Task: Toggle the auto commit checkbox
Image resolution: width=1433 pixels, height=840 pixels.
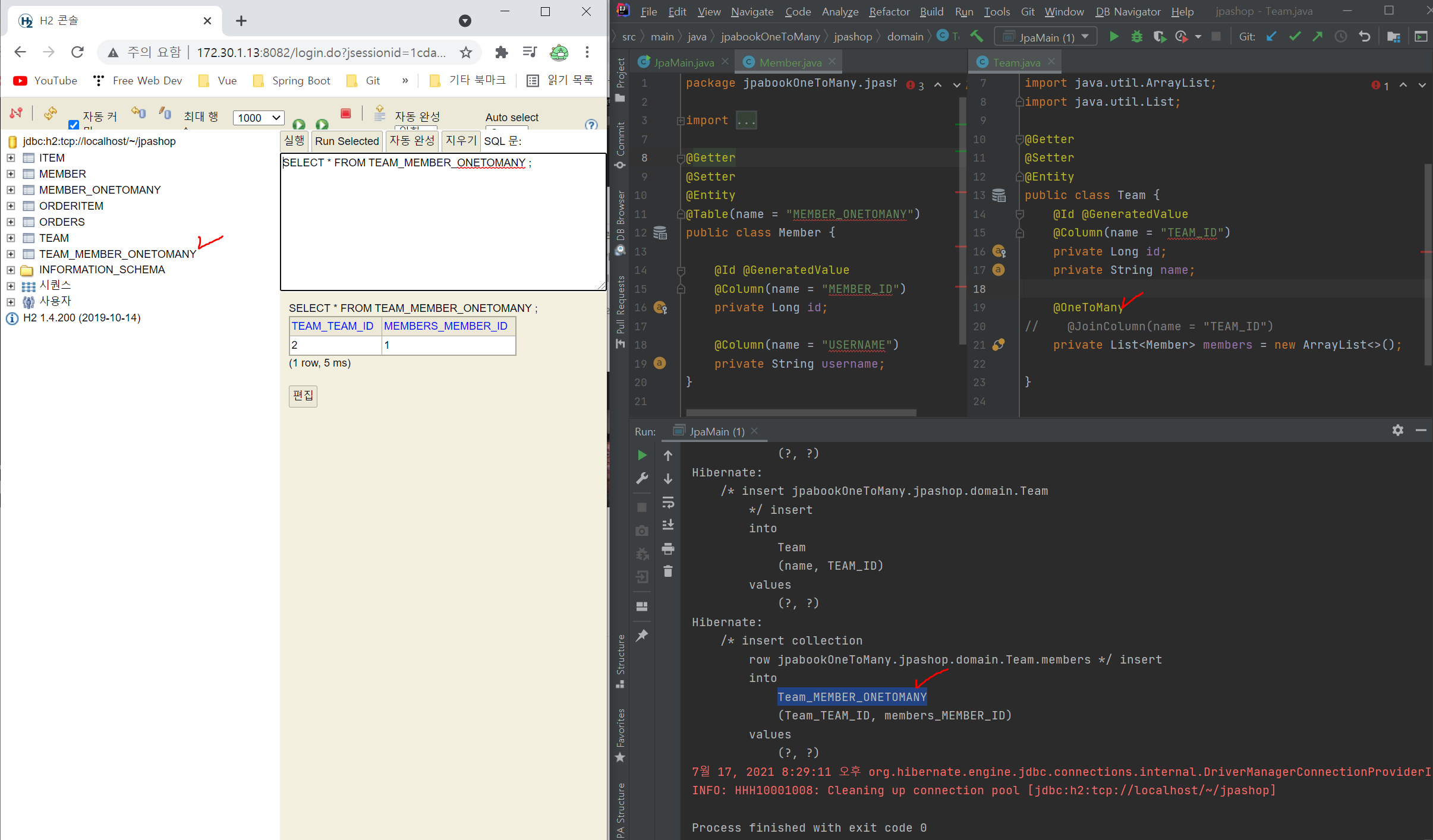Action: pyautogui.click(x=74, y=125)
